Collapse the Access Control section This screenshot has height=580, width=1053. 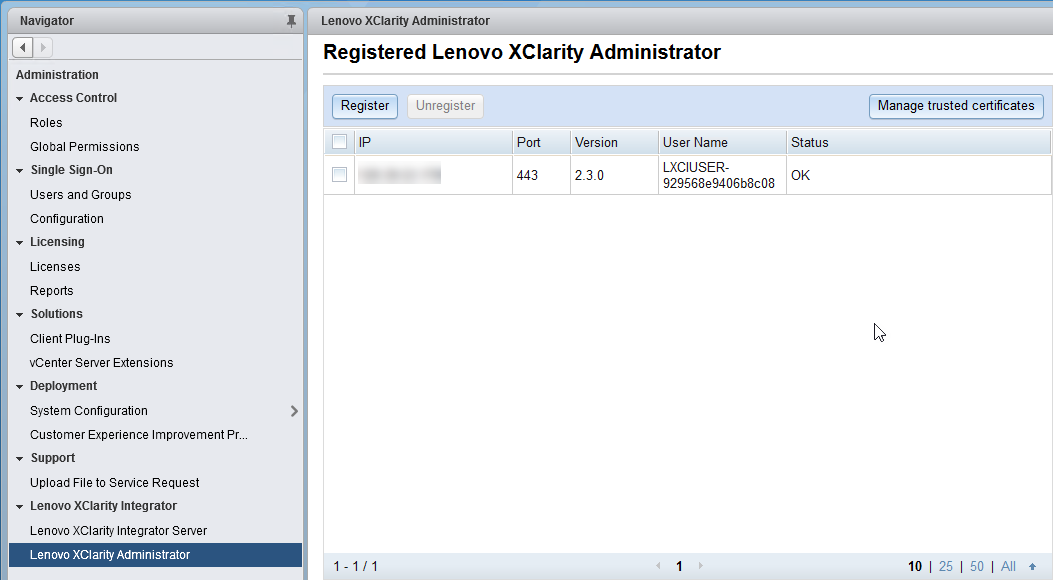coord(19,99)
